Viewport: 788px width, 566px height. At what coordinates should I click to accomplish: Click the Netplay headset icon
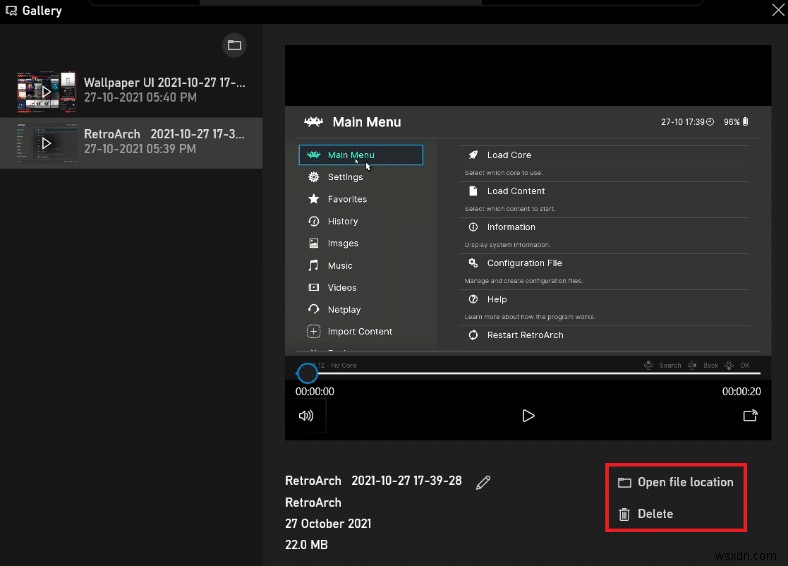coord(314,309)
